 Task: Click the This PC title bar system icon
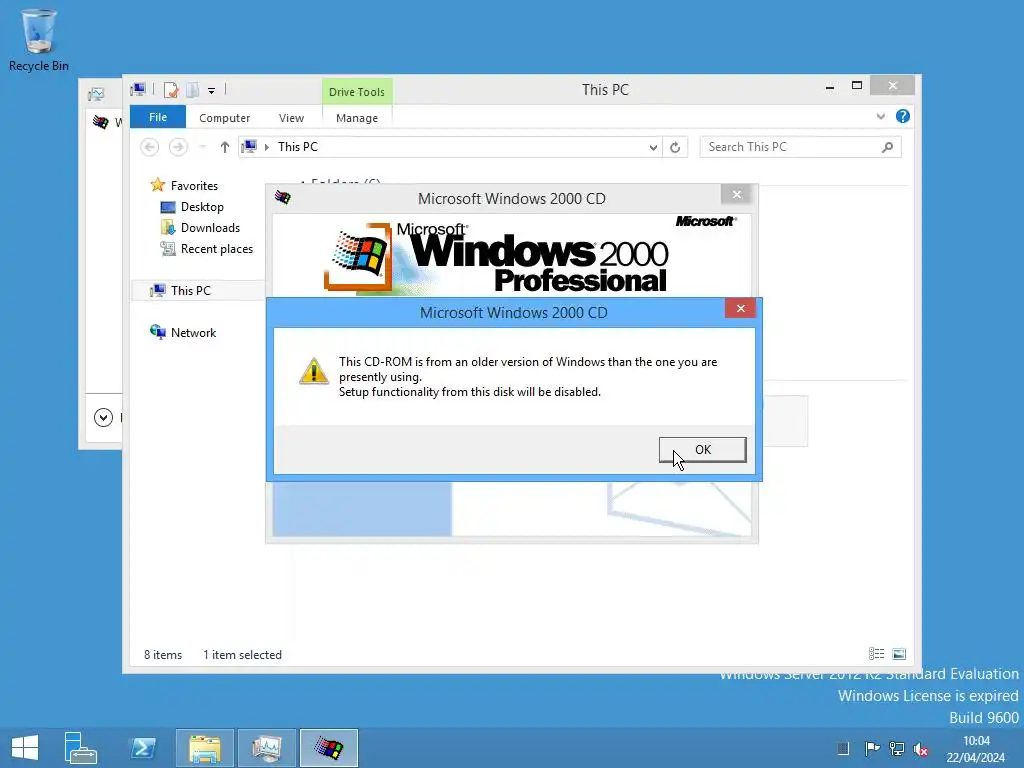138,89
